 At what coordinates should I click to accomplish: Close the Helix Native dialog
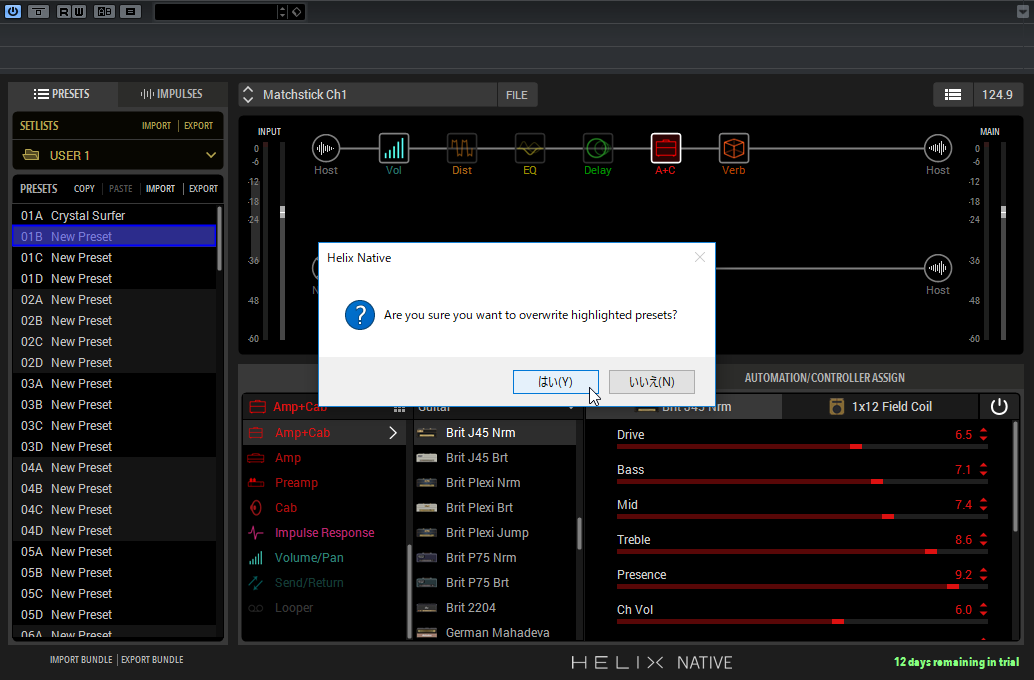[700, 257]
